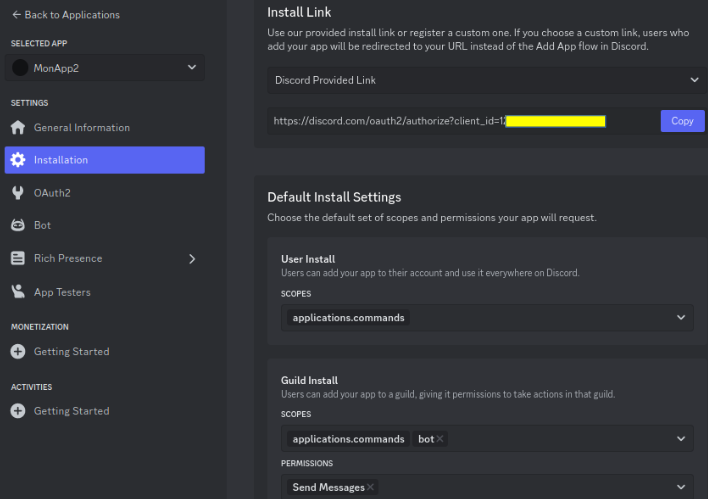Open the App Testers page
This screenshot has width=708, height=499.
click(x=105, y=292)
